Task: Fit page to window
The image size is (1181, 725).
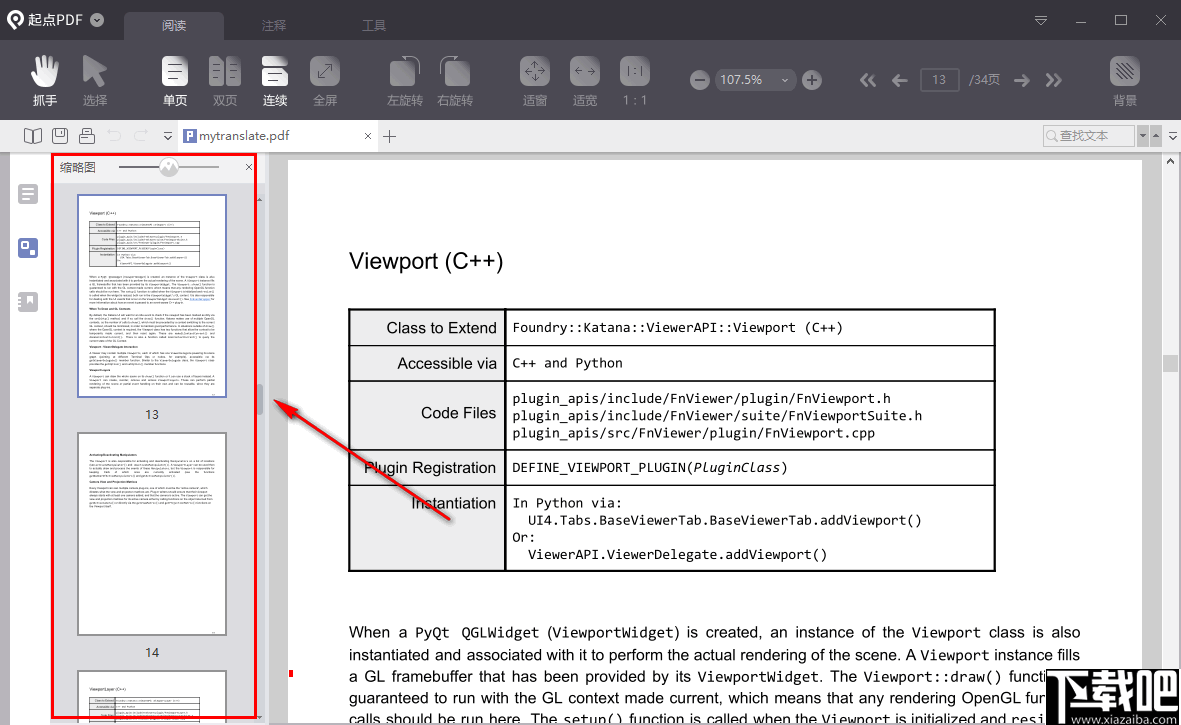Action: pyautogui.click(x=535, y=80)
